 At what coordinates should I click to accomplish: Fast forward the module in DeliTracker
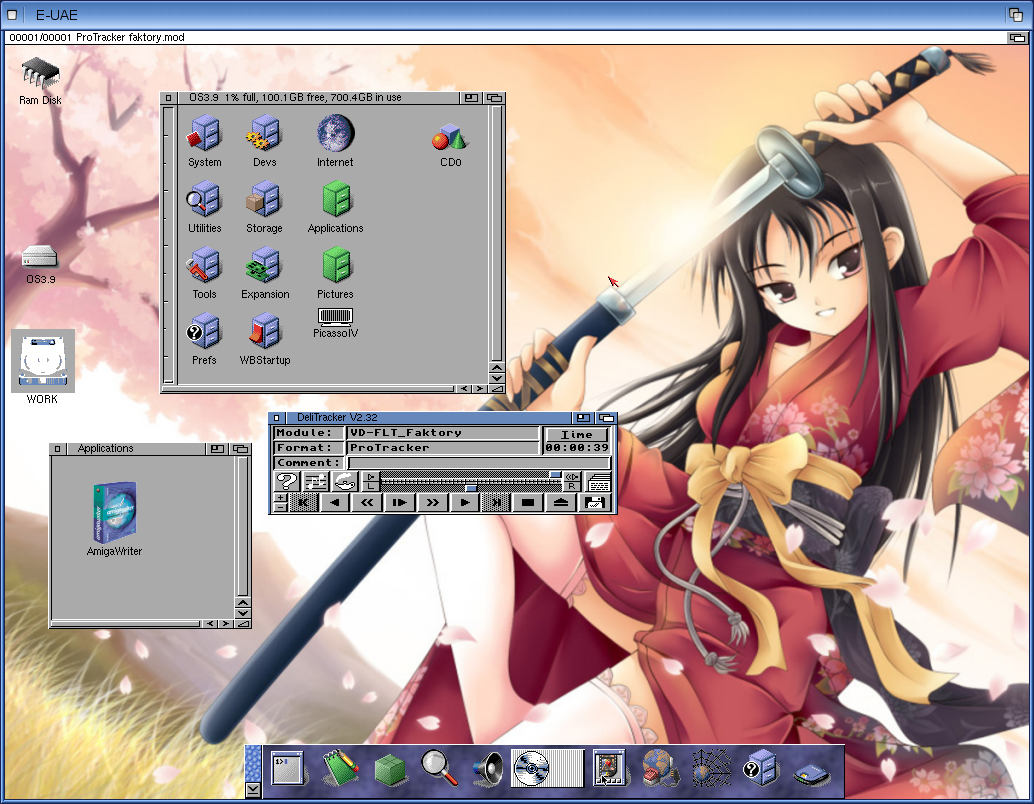(x=433, y=503)
